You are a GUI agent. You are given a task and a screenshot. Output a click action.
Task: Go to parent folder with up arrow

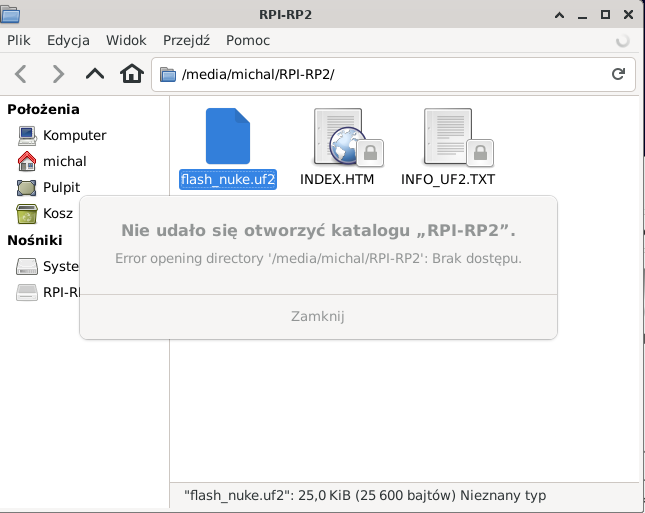(x=95, y=74)
